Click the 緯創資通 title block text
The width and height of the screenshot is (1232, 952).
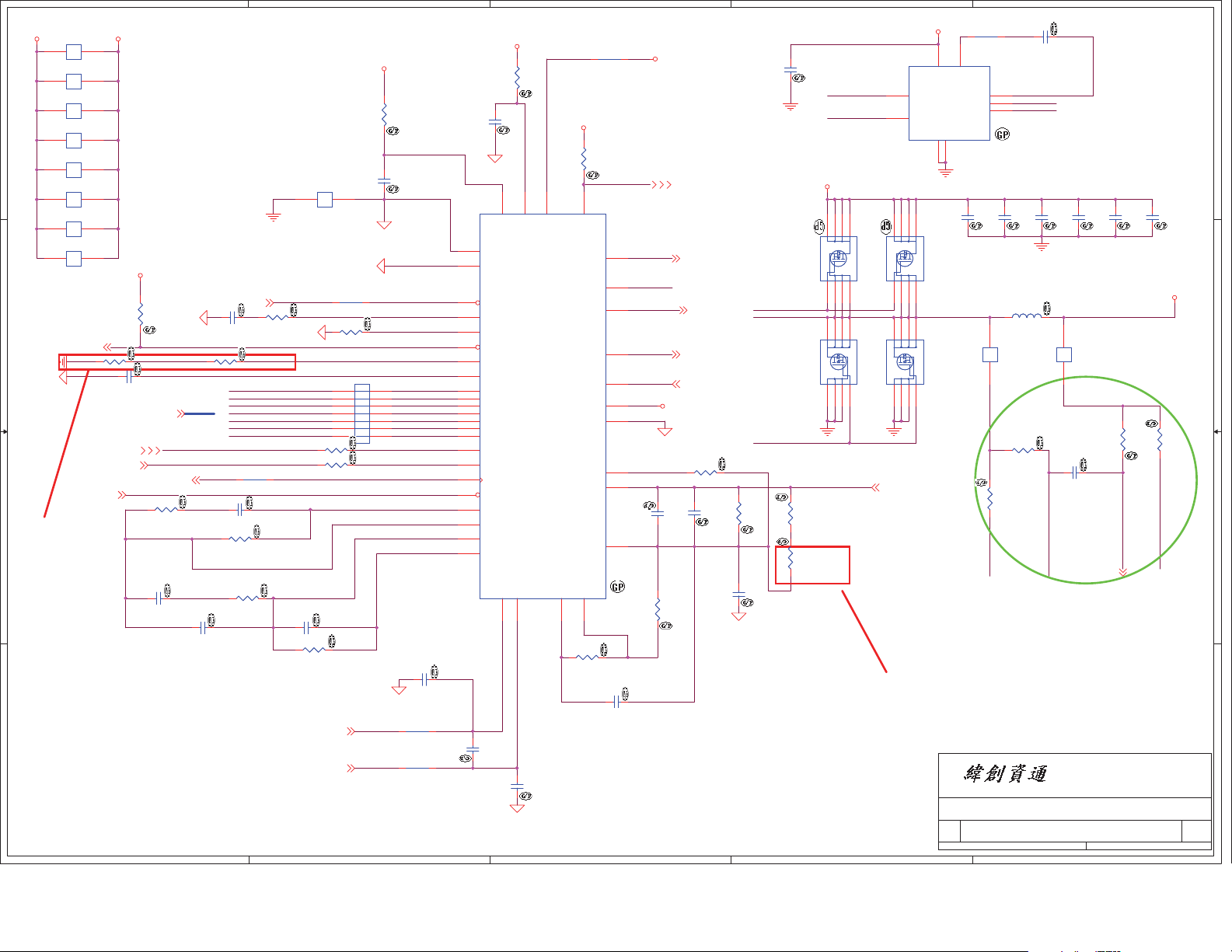(1006, 774)
